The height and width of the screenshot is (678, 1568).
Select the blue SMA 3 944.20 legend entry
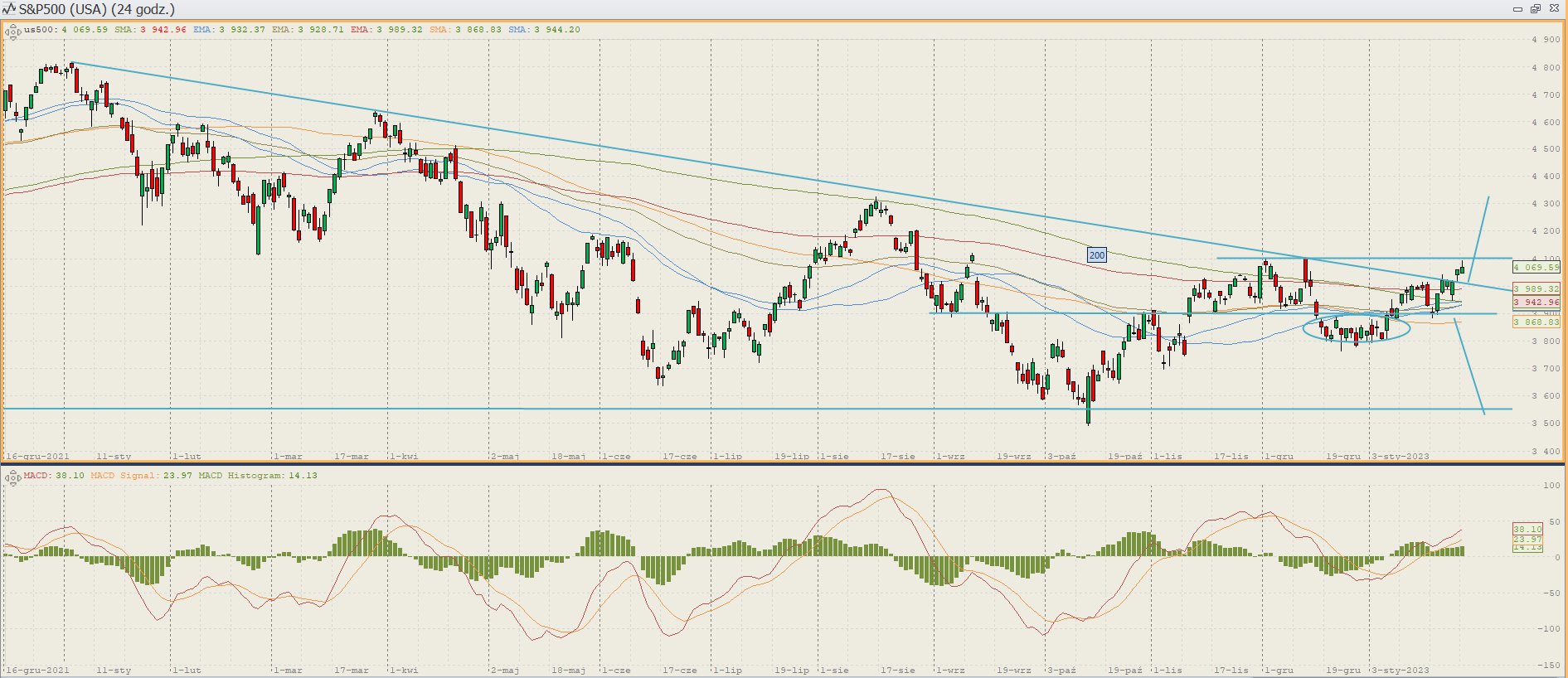click(544, 30)
